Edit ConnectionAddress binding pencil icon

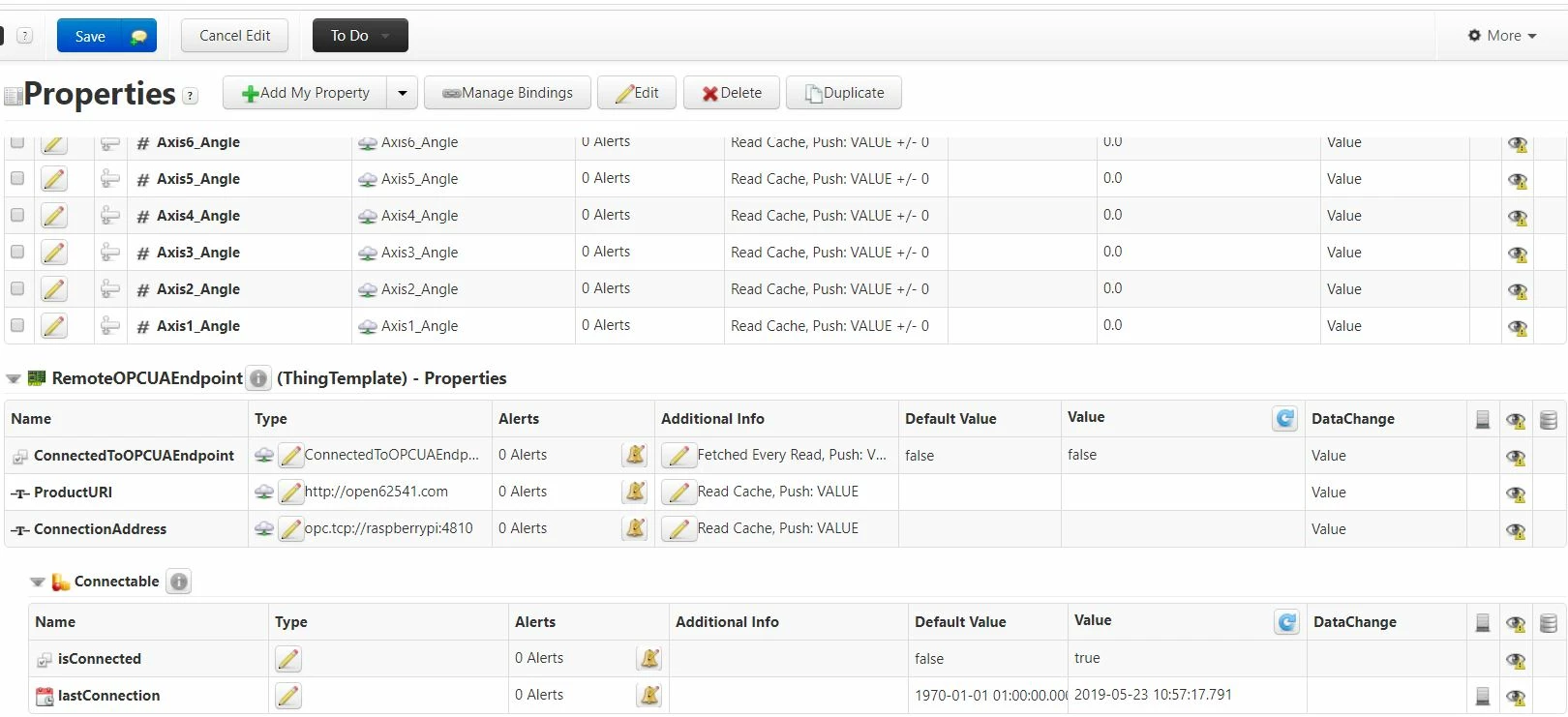pos(290,528)
